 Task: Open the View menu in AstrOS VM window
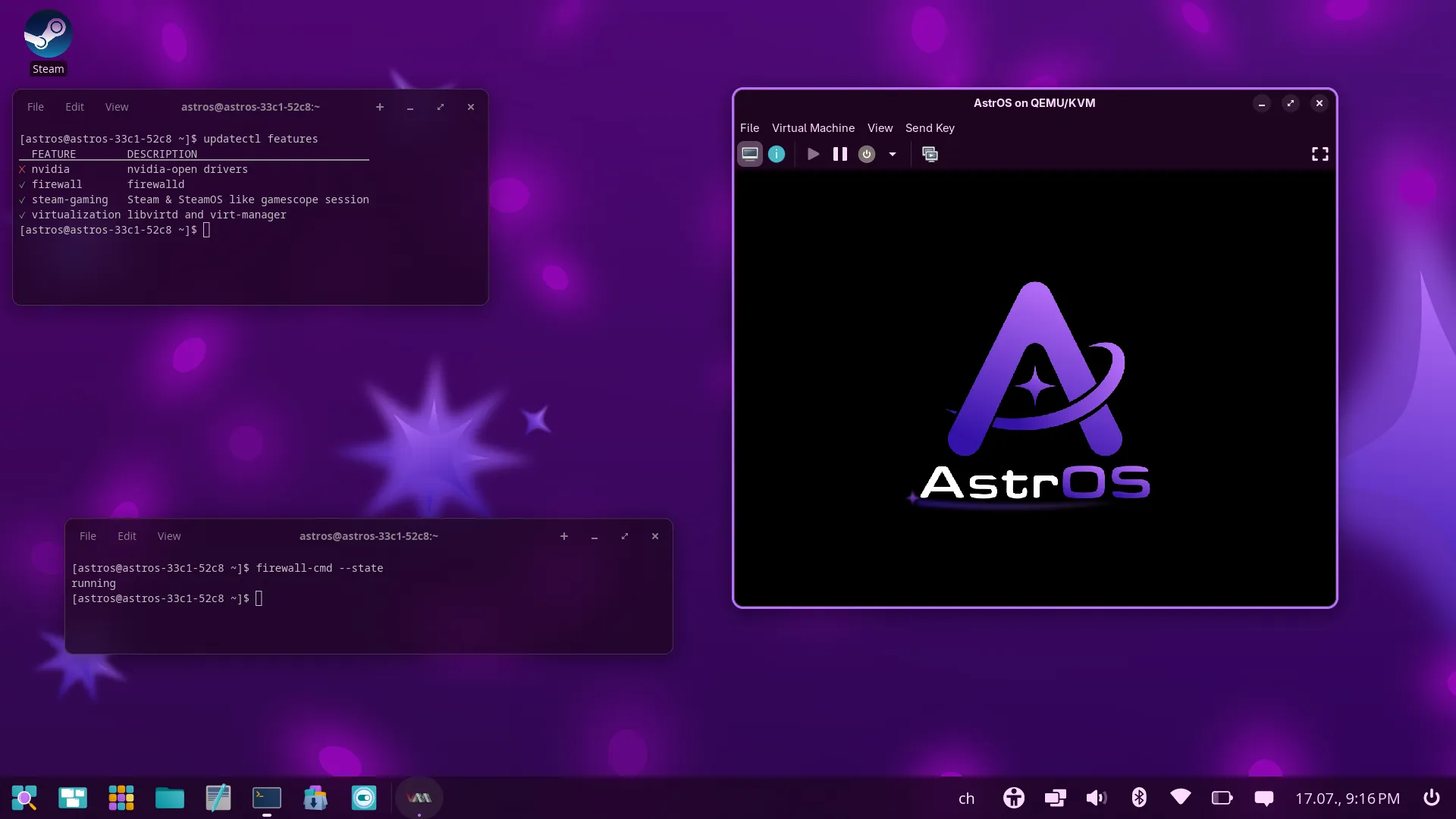click(880, 128)
